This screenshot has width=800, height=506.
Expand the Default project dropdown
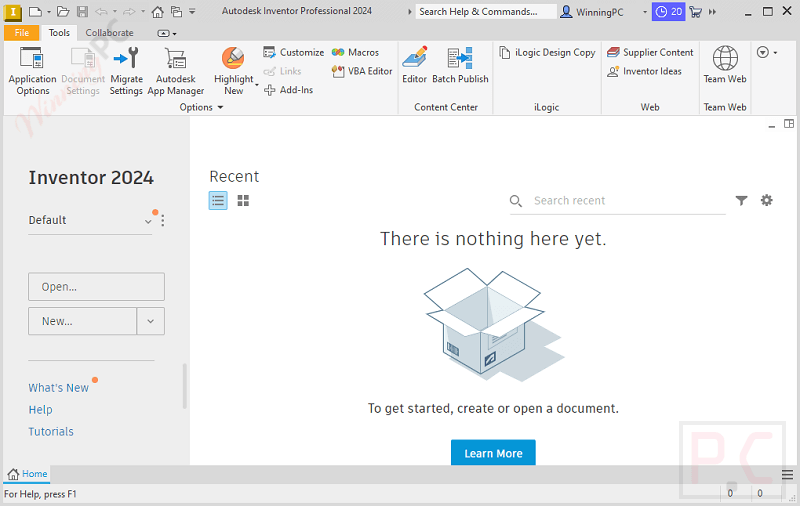tap(148, 221)
